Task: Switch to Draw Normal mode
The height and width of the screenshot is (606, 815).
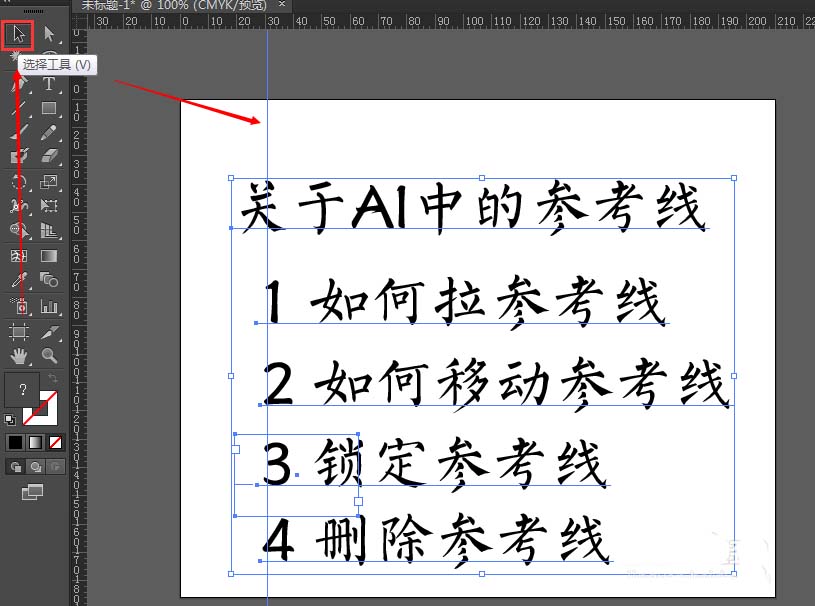Action: (x=16, y=467)
